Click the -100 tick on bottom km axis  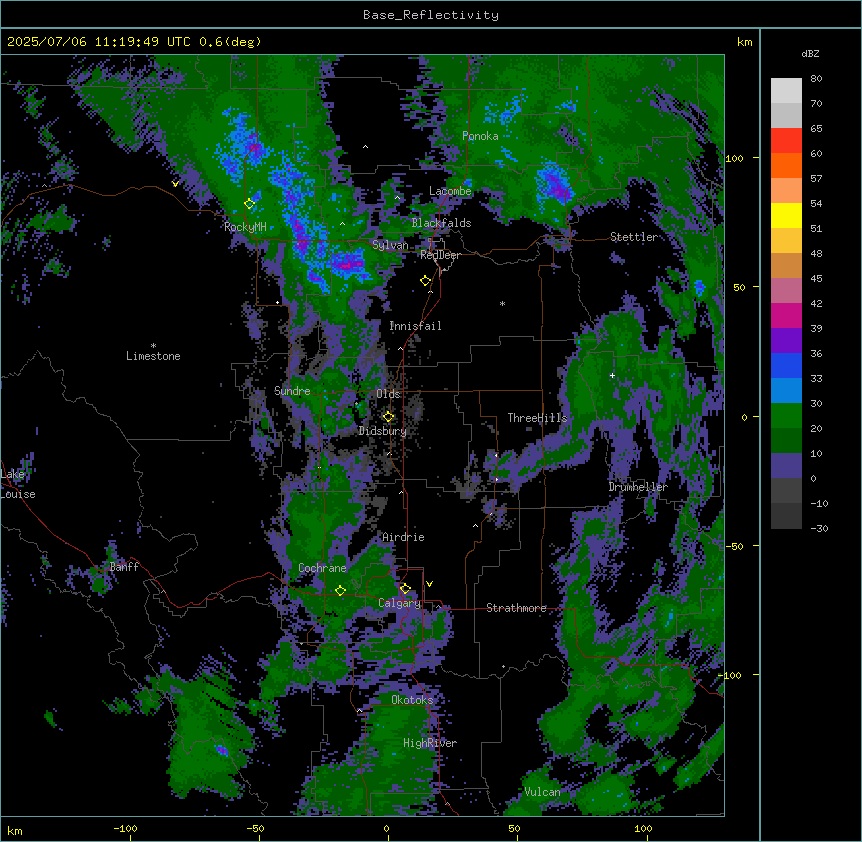tap(125, 828)
